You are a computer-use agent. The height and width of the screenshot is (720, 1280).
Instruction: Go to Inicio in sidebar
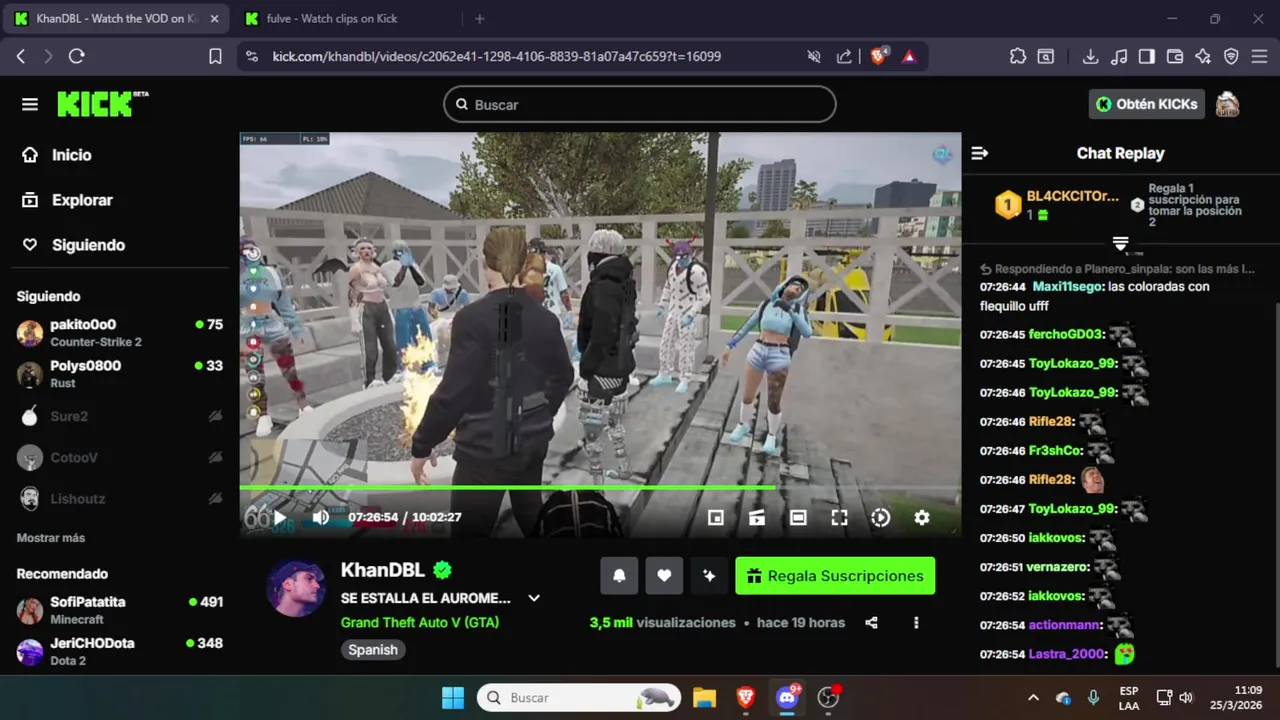57,155
